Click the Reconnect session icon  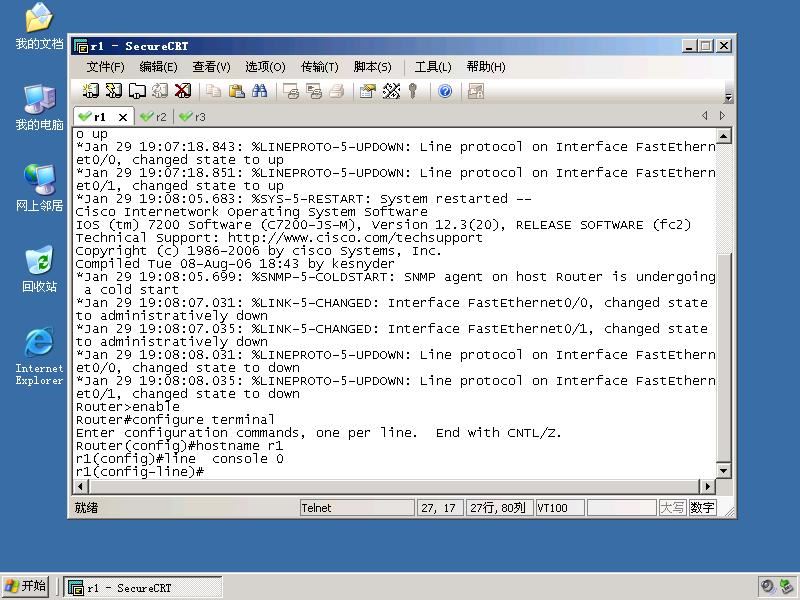tap(160, 91)
